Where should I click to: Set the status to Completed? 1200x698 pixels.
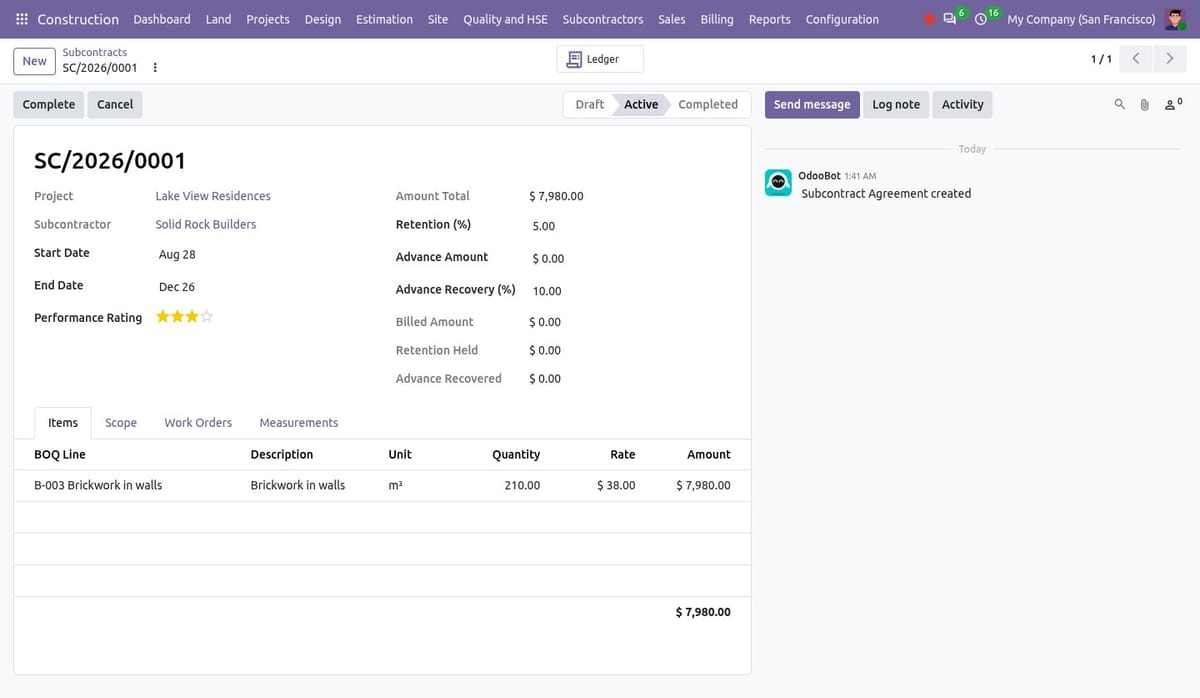point(708,104)
